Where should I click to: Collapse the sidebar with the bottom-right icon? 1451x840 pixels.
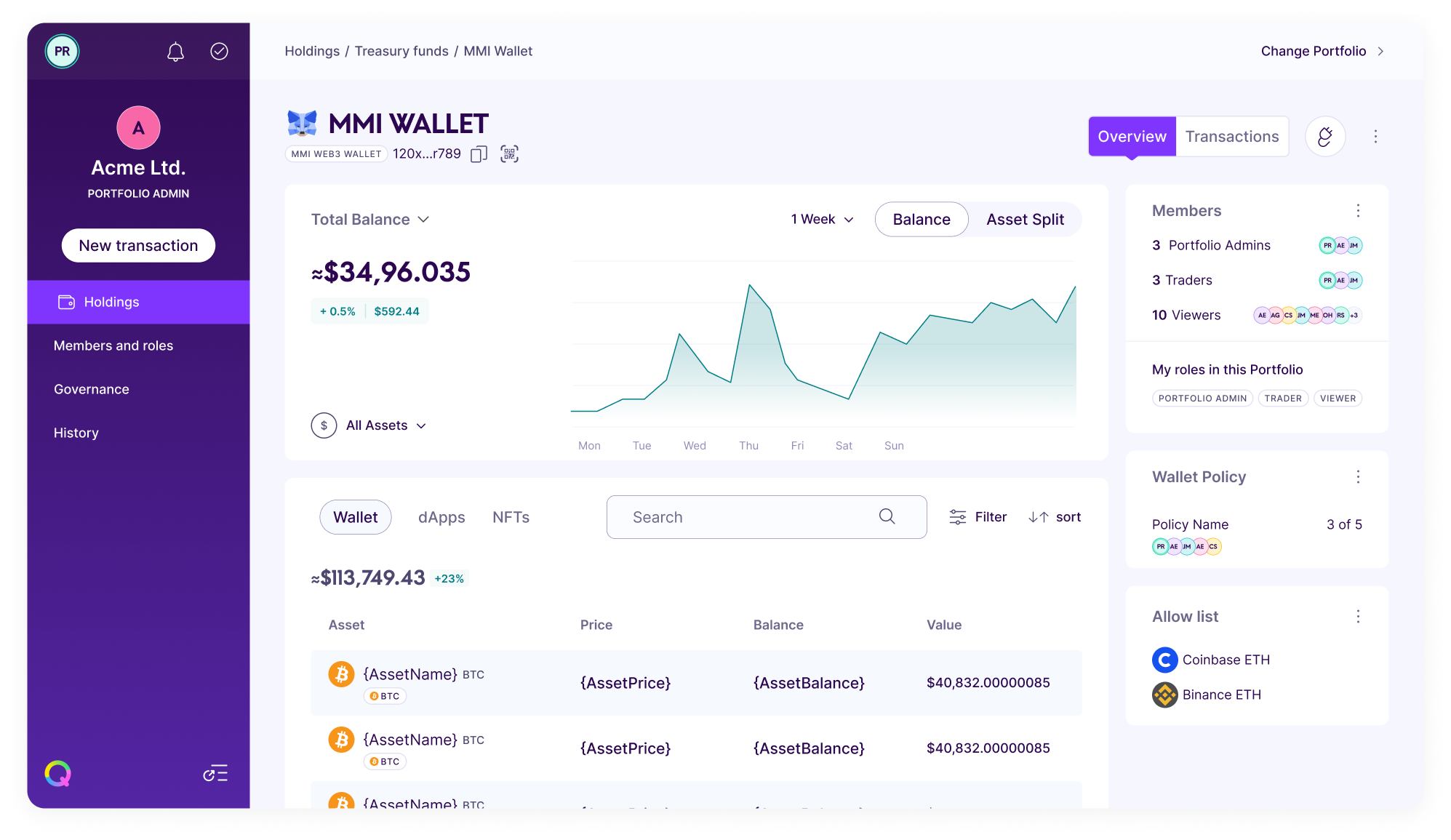[215, 773]
